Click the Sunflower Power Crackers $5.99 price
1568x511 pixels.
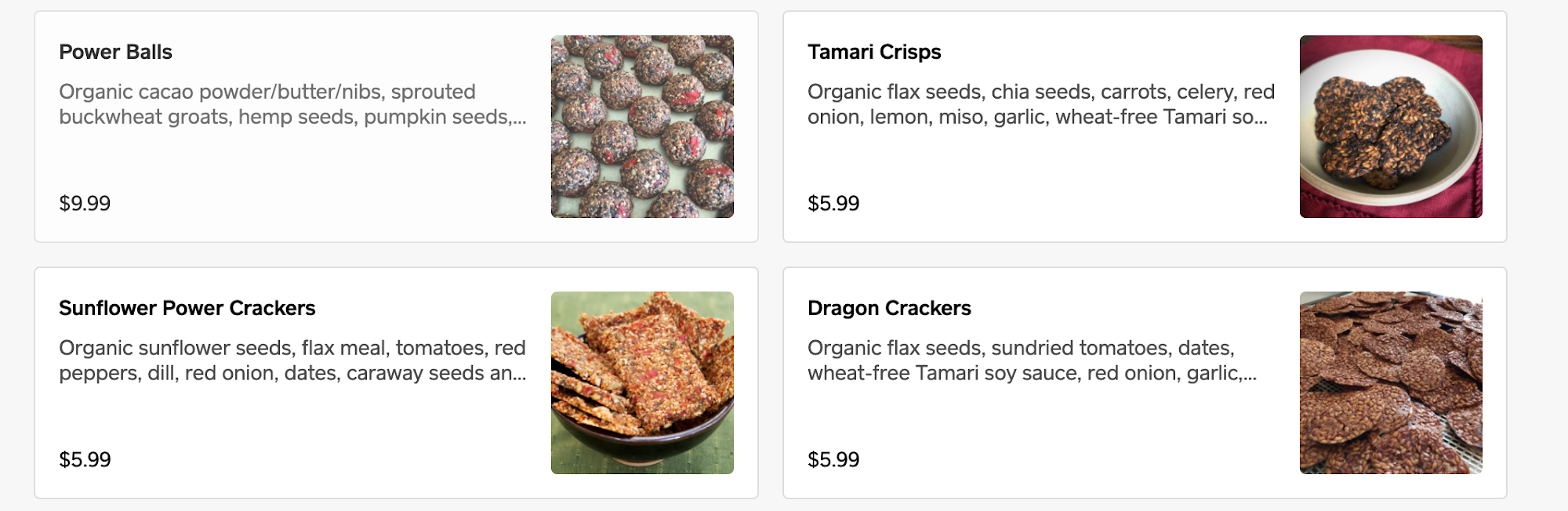point(85,459)
